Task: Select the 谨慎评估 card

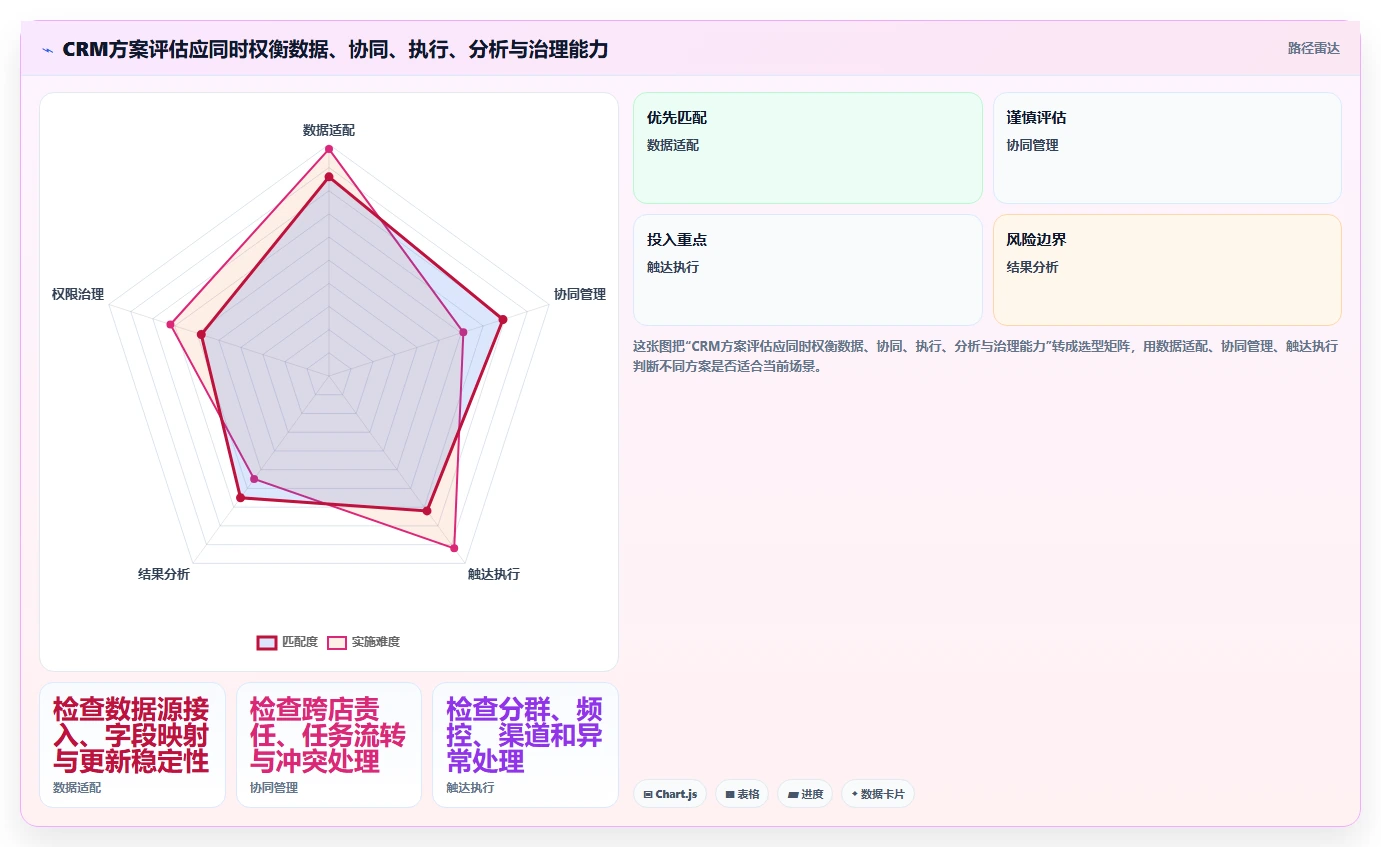Action: (1167, 148)
